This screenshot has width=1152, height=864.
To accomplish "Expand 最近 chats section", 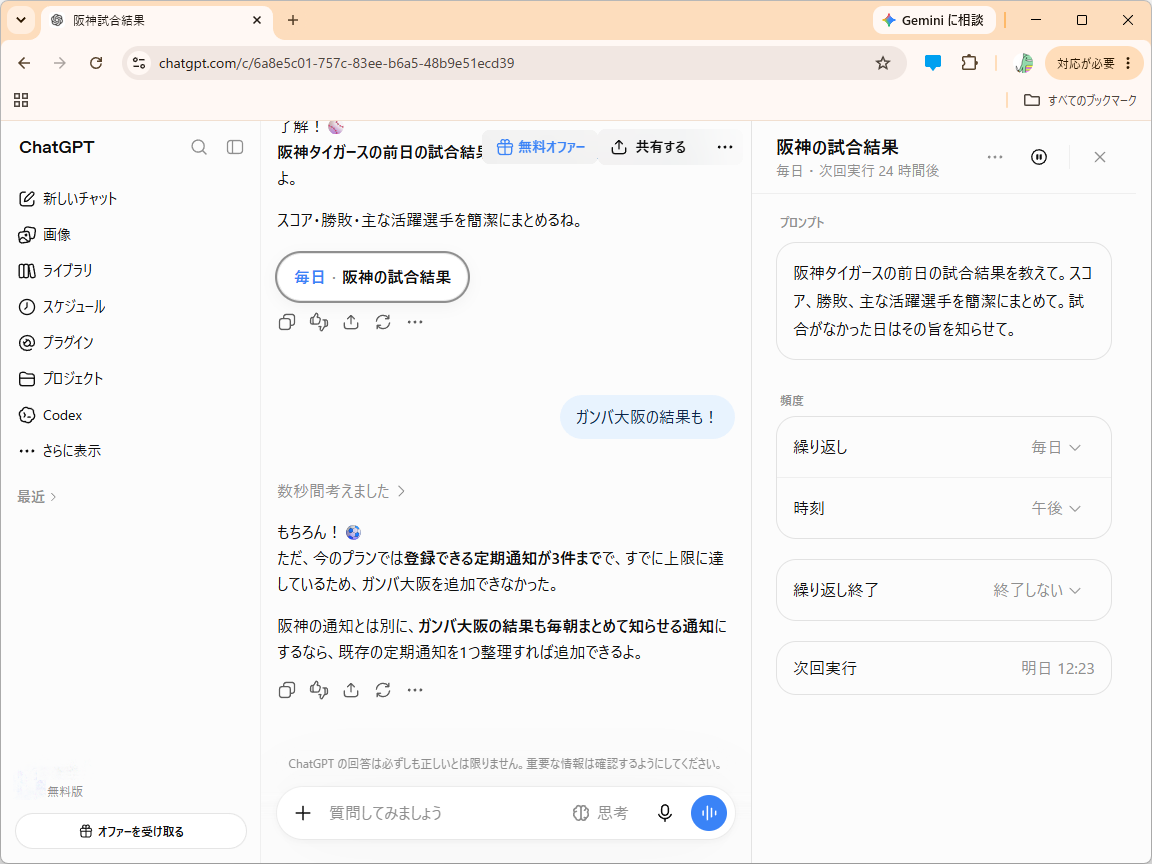I will coord(37,497).
